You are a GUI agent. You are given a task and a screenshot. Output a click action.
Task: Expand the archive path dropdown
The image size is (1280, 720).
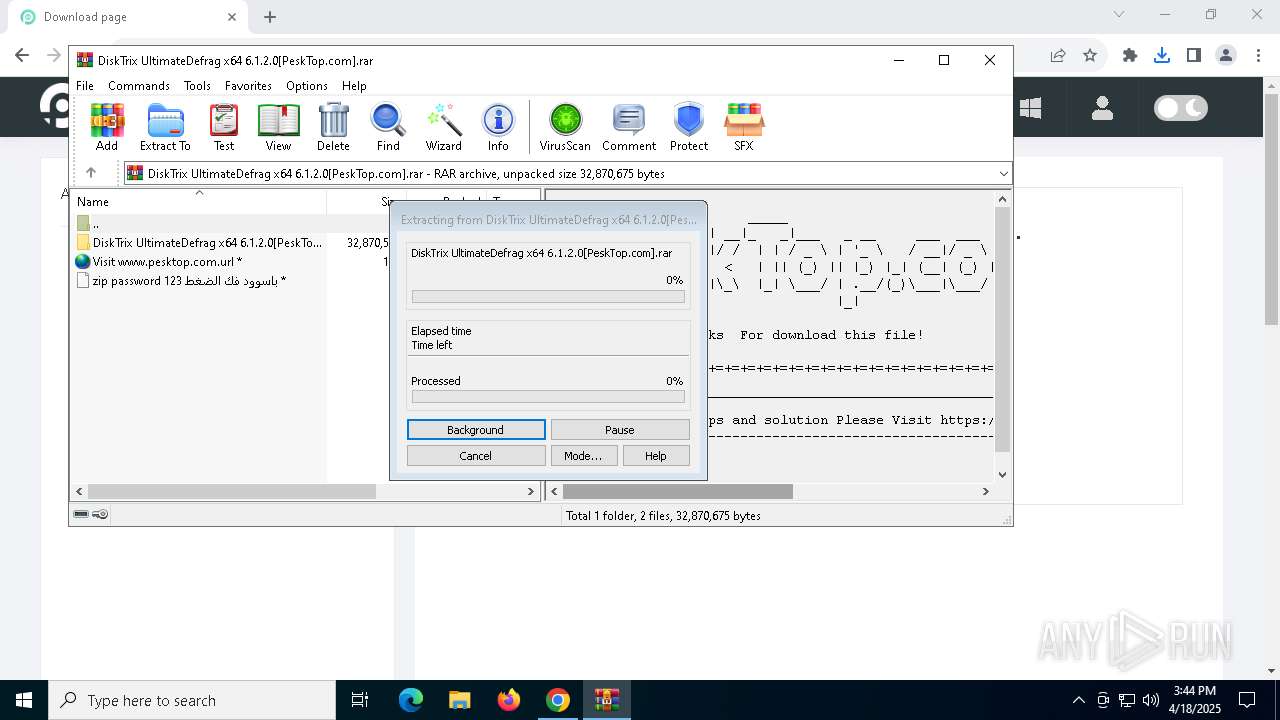(x=1003, y=173)
